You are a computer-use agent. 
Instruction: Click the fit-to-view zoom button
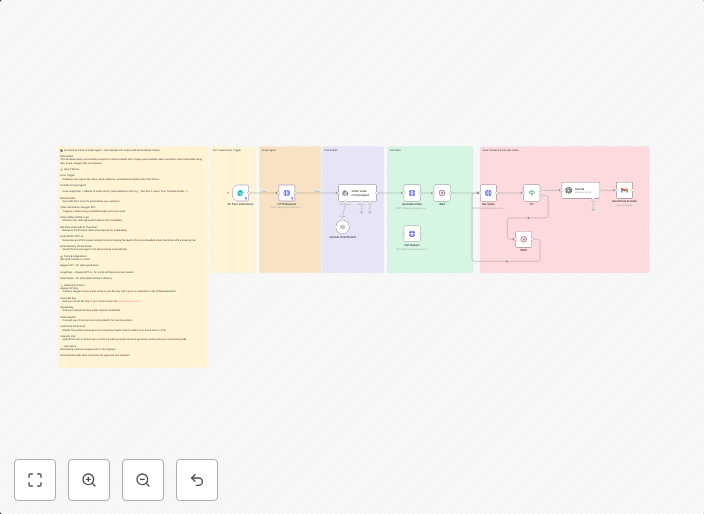coord(35,480)
